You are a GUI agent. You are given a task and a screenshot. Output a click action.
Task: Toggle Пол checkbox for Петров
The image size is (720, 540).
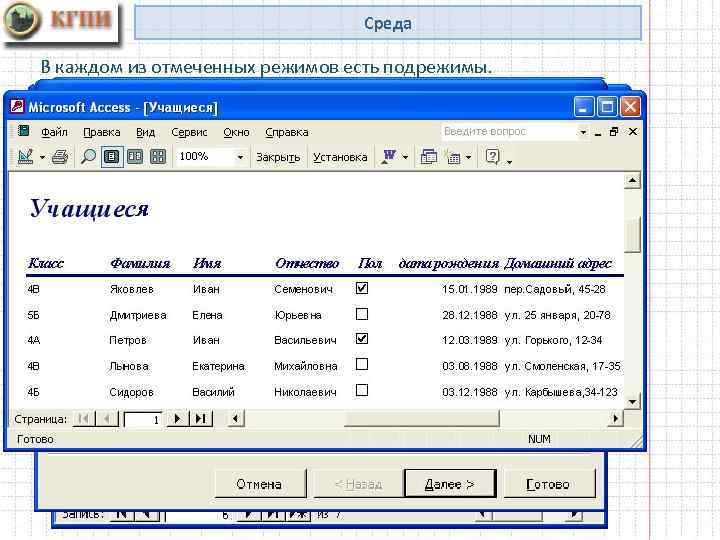coord(362,339)
